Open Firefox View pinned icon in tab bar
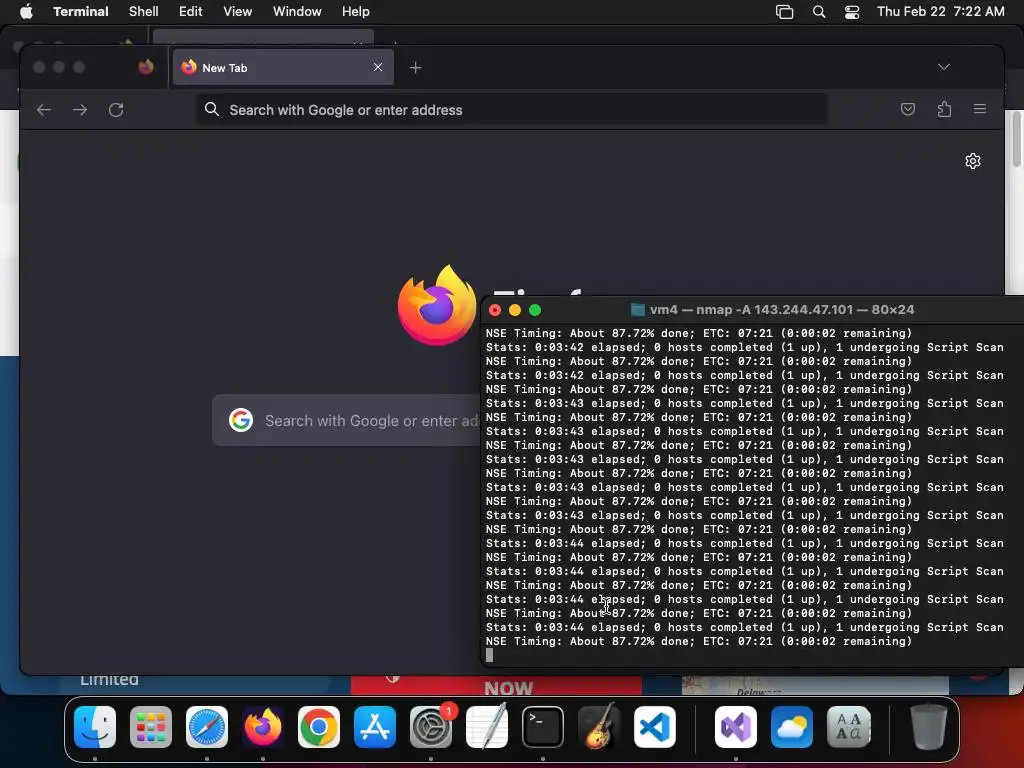 (x=146, y=67)
